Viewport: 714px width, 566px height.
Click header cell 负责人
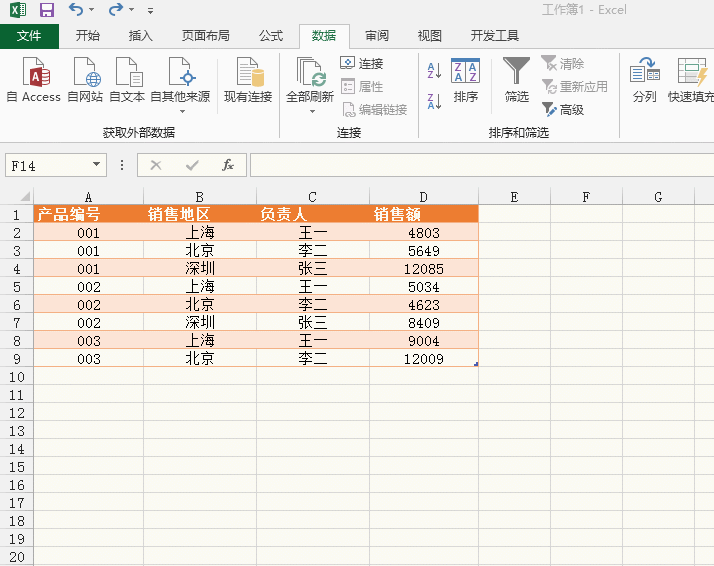click(x=313, y=214)
